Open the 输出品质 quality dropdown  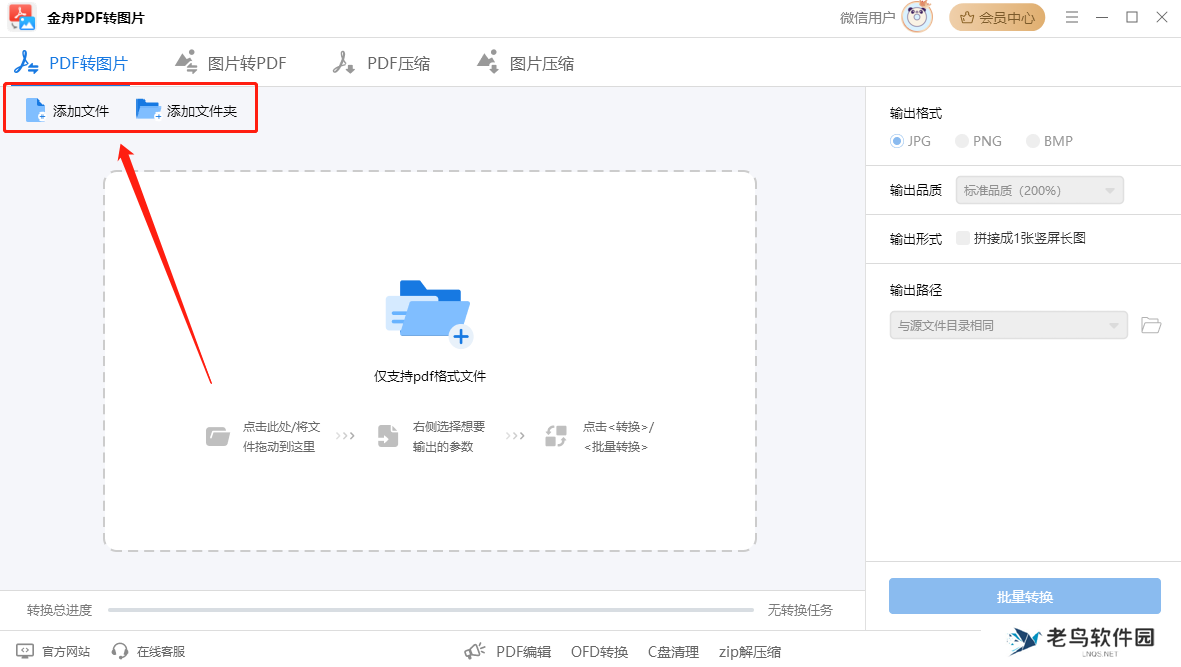[1038, 190]
